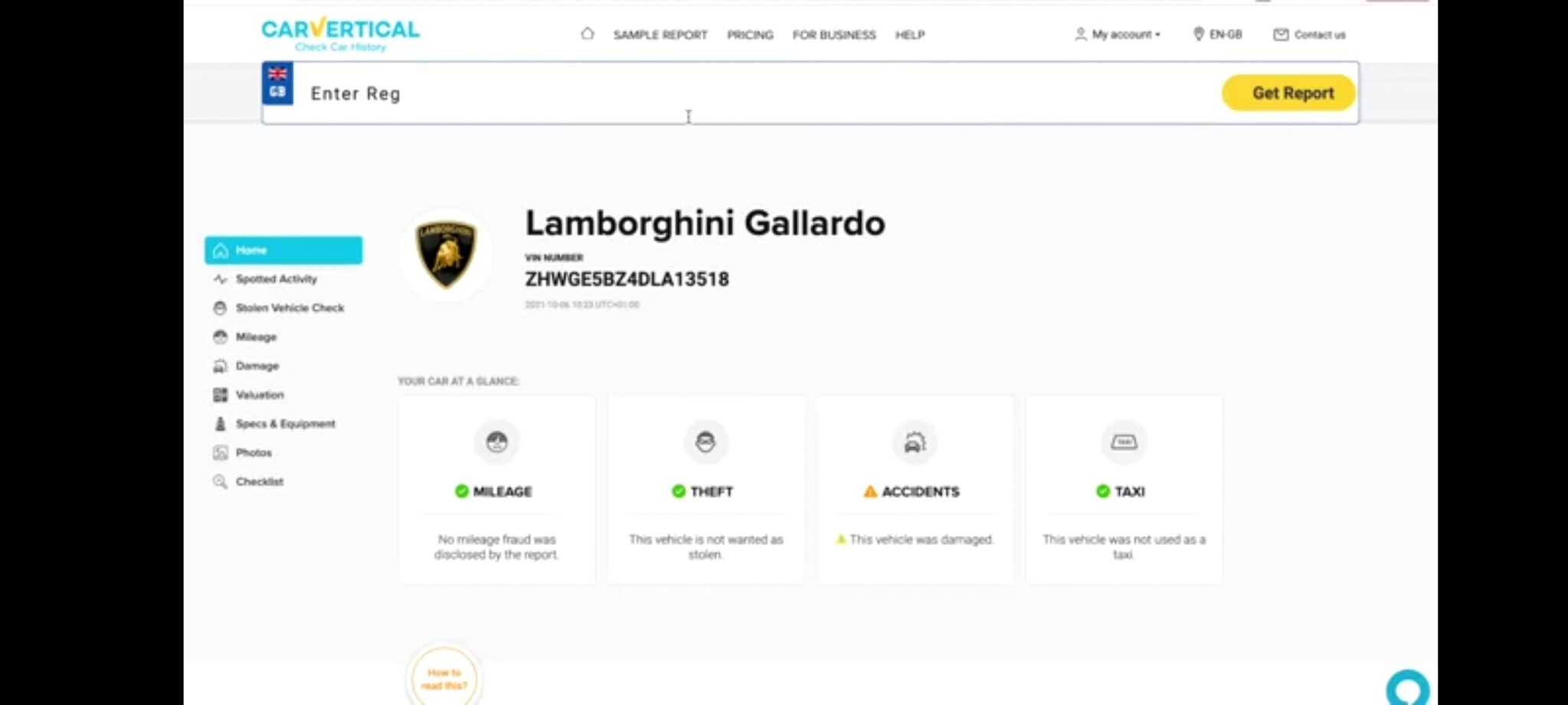The image size is (1568, 705).
Task: Click the Enter Reg input field
Action: point(751,93)
